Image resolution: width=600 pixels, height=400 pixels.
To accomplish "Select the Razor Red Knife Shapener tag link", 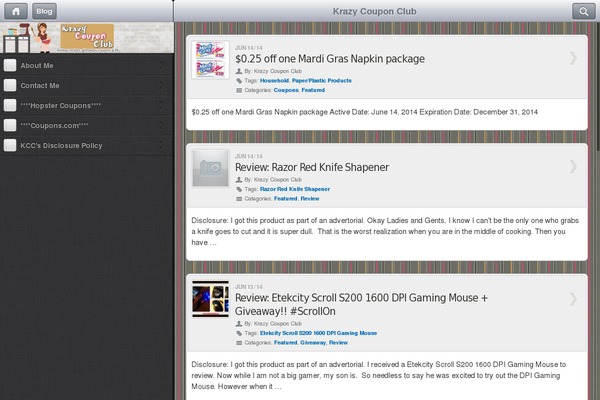I will pos(295,189).
